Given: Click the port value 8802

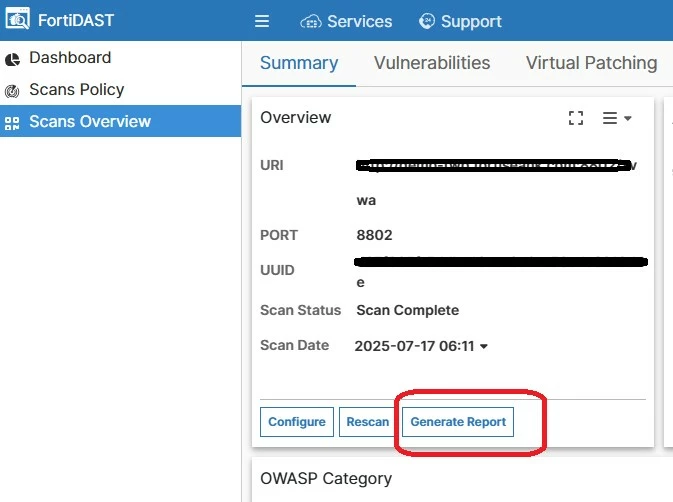Looking at the screenshot, I should pos(374,235).
